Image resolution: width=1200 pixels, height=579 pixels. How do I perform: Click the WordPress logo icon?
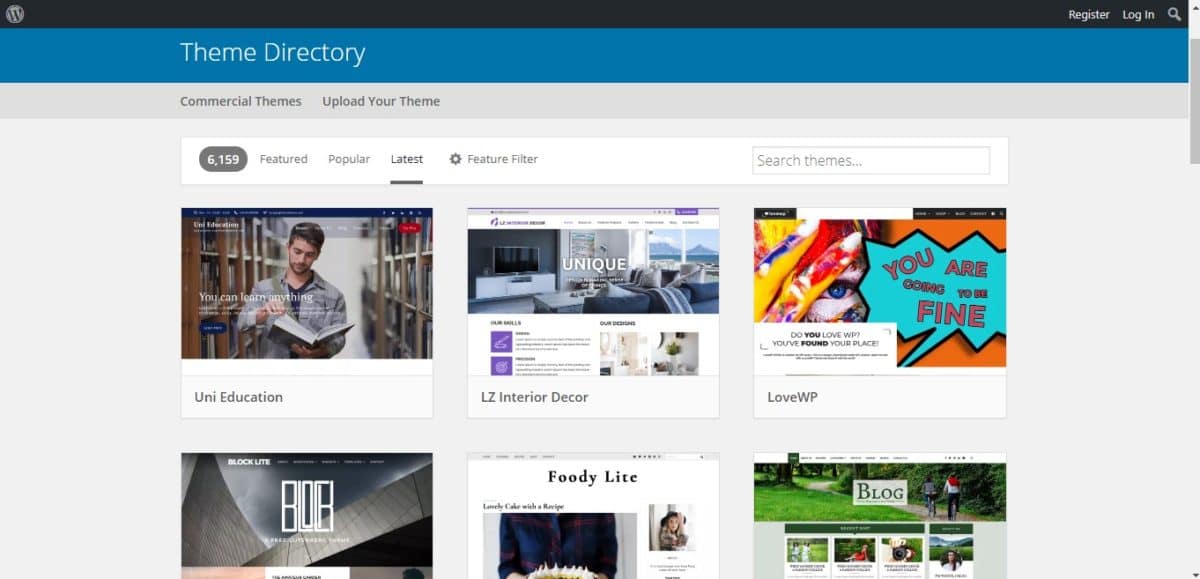[15, 14]
